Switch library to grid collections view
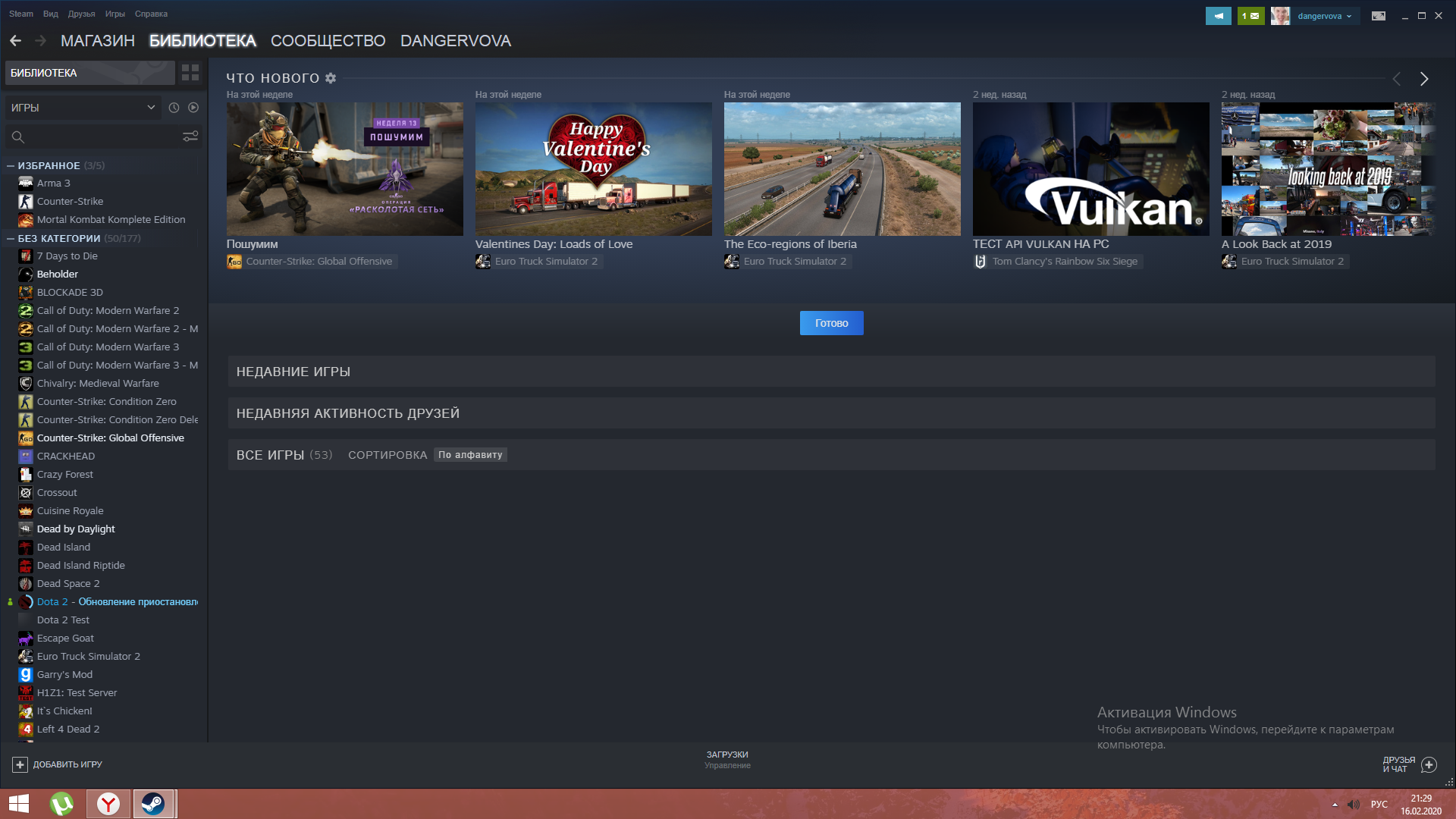The image size is (1456, 819). [190, 73]
